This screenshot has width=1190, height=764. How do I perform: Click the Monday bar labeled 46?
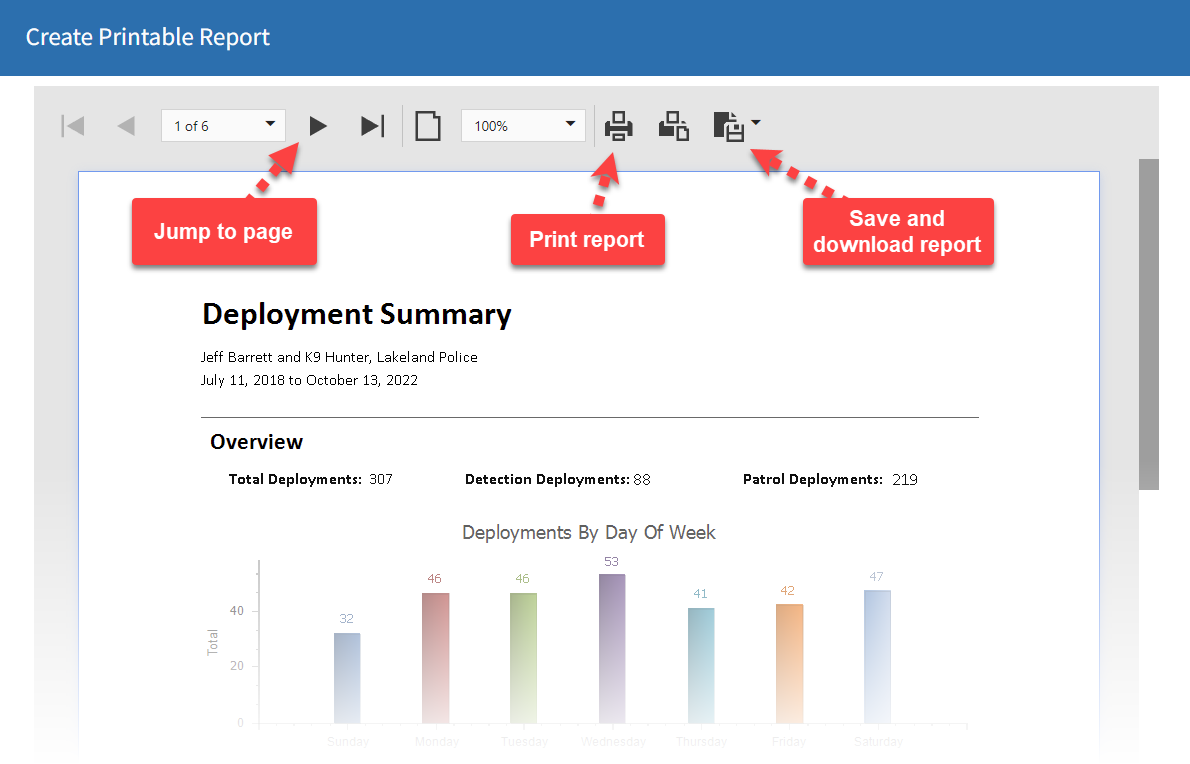point(436,658)
